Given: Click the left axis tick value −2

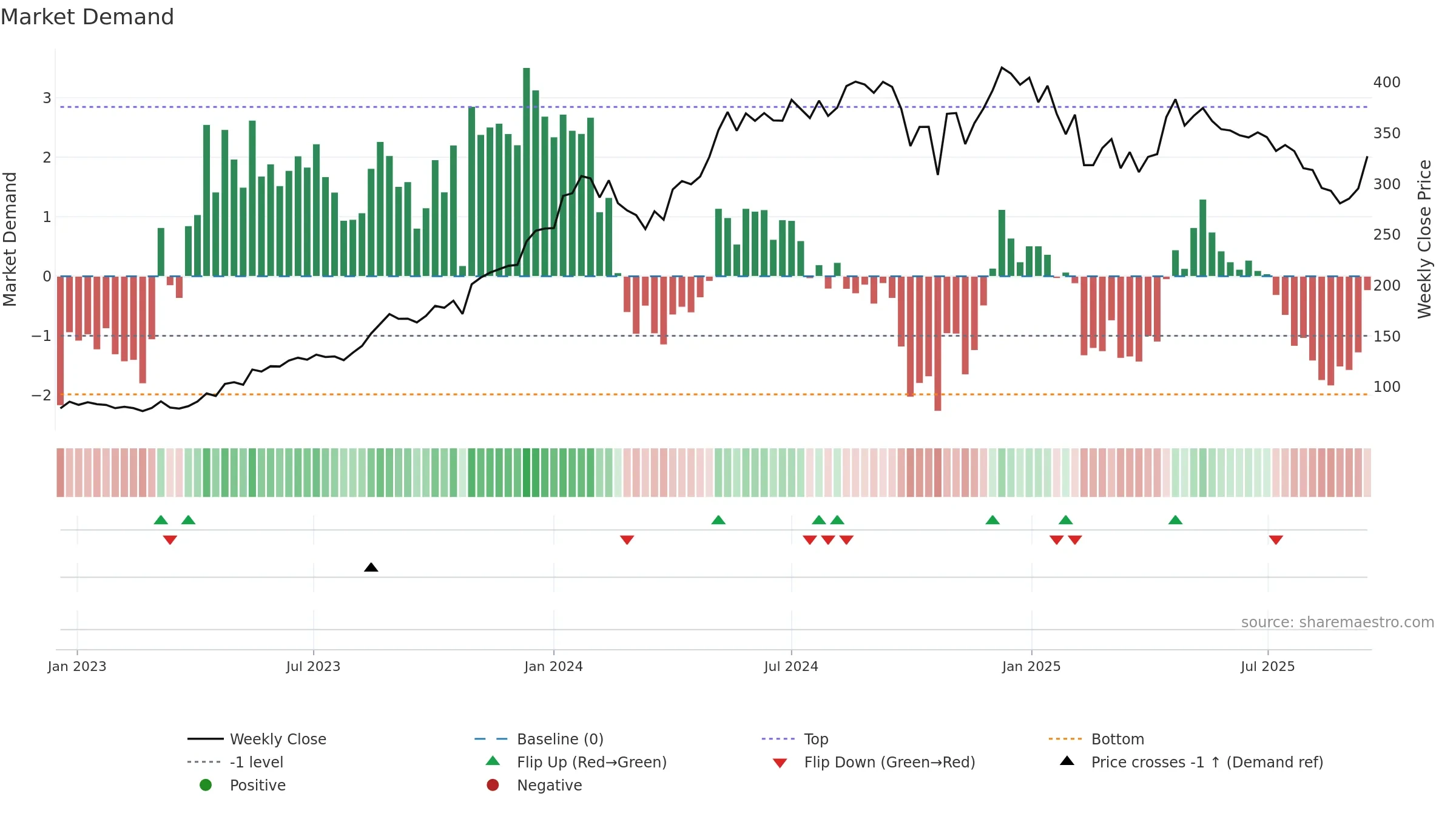Looking at the screenshot, I should click(41, 395).
